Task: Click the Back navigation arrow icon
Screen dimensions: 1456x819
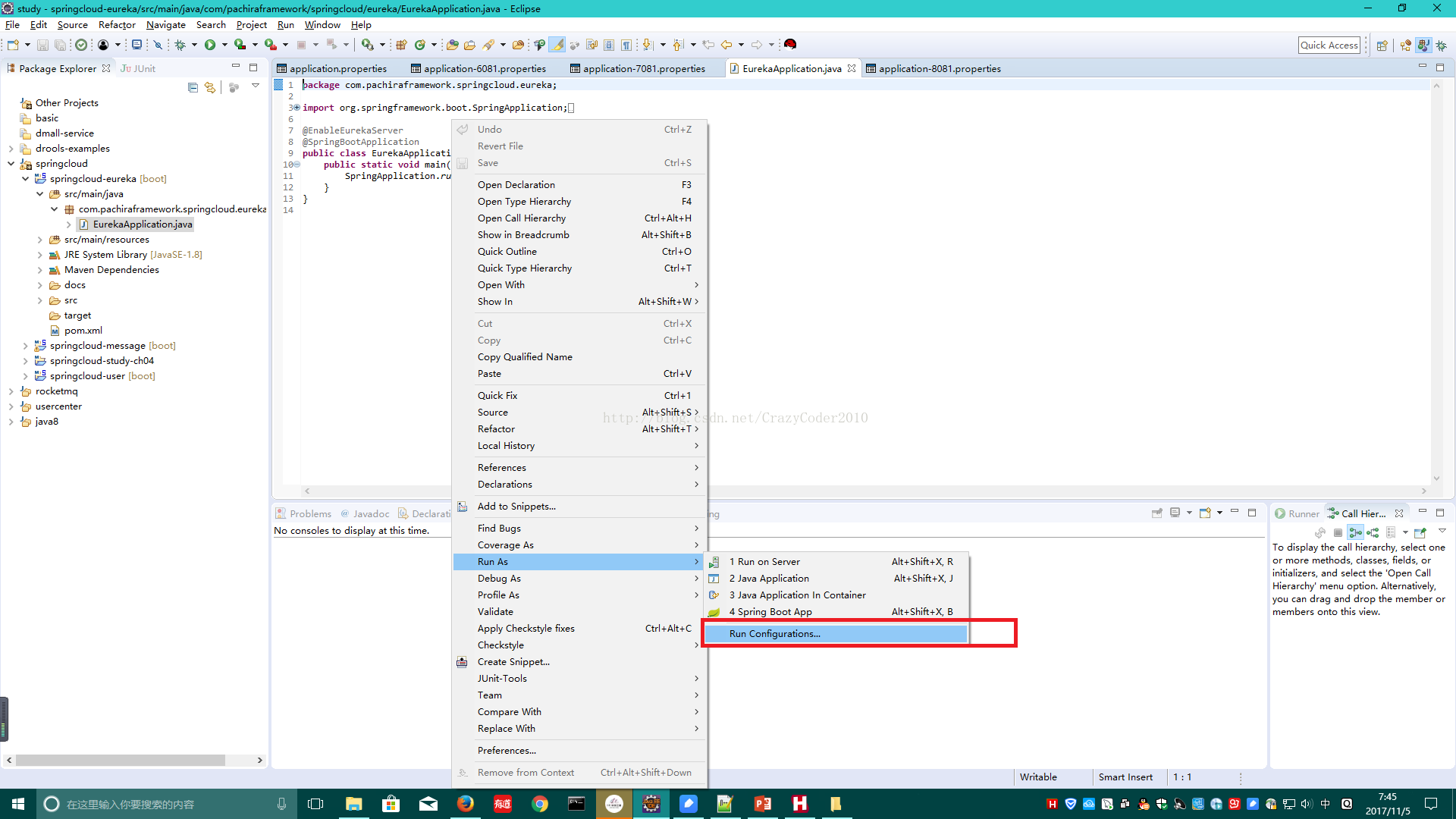Action: 726,45
